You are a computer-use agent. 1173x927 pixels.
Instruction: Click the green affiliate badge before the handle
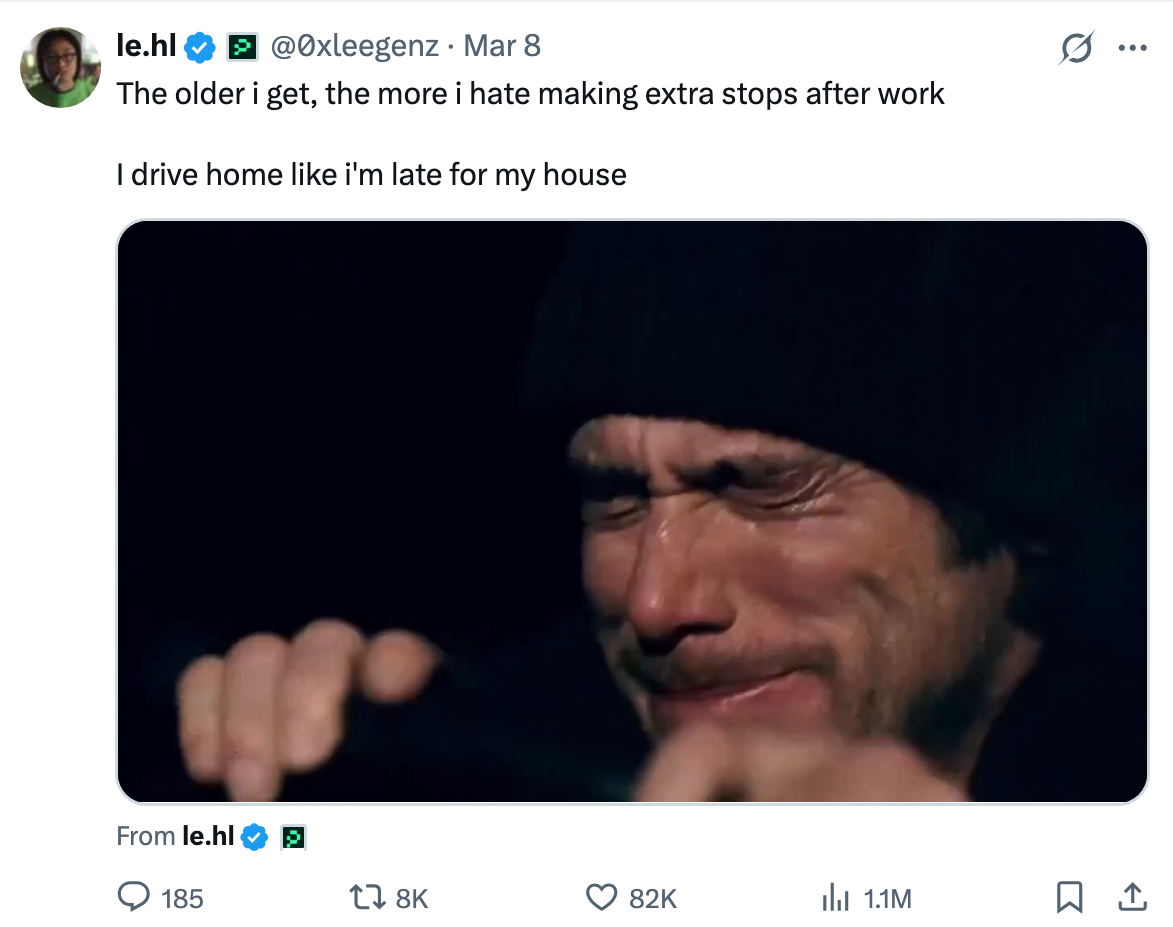(242, 46)
